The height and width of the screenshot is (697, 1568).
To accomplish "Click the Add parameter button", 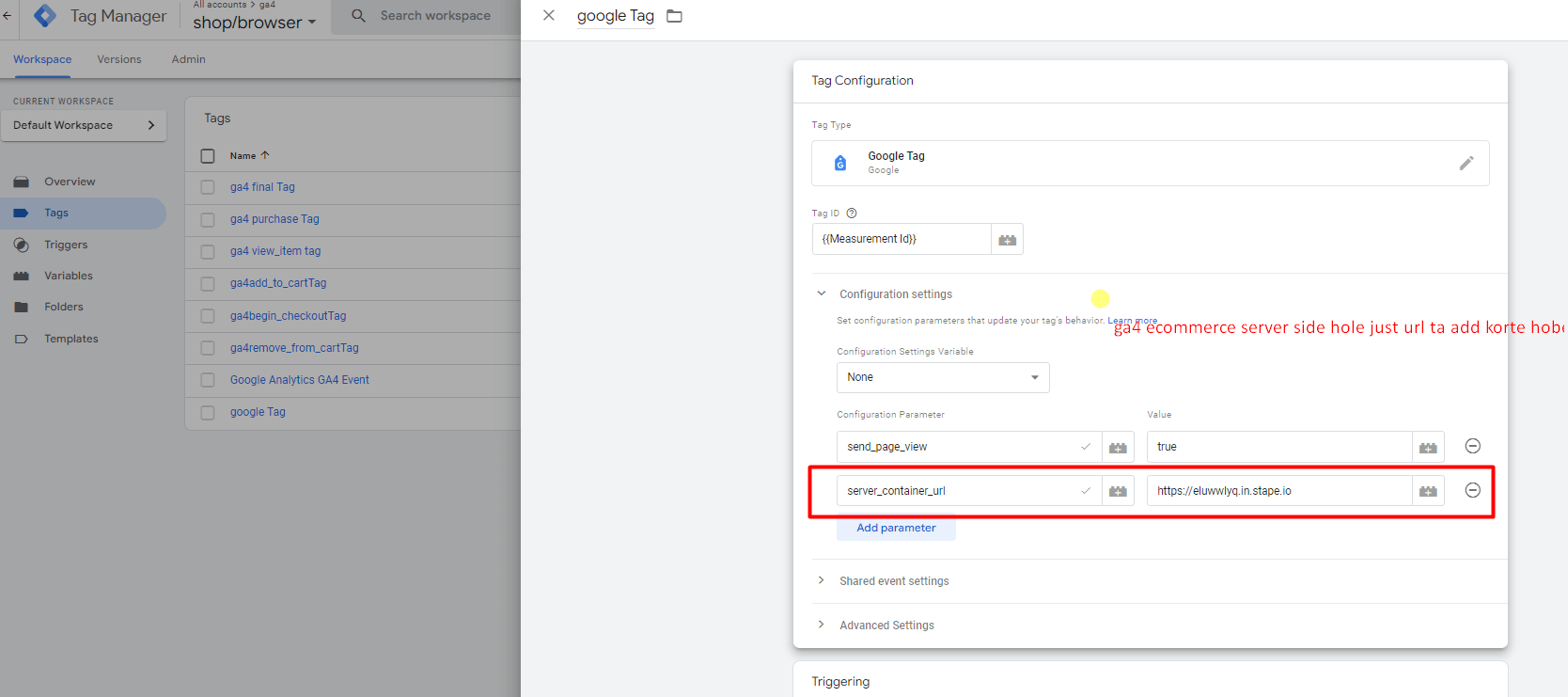I will [896, 528].
